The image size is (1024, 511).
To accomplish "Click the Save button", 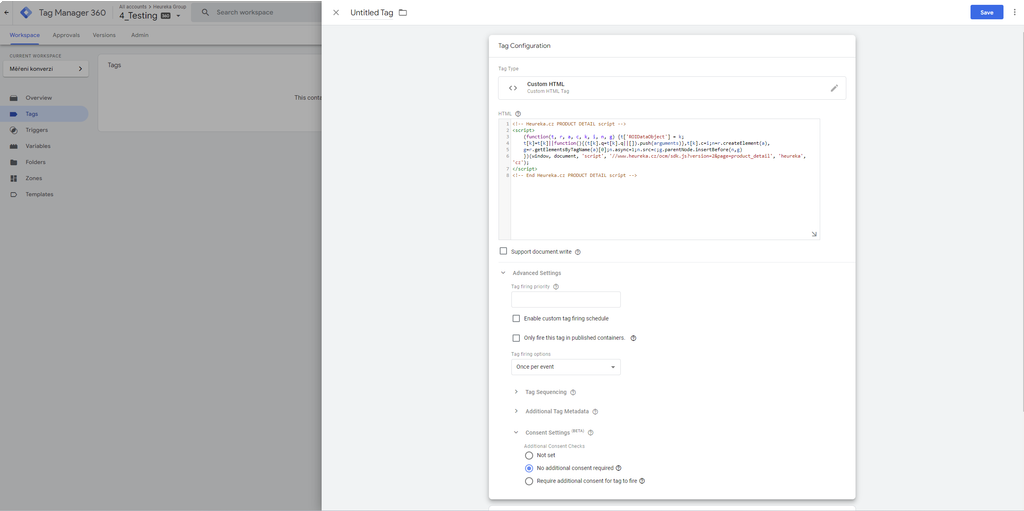I will pos(987,12).
